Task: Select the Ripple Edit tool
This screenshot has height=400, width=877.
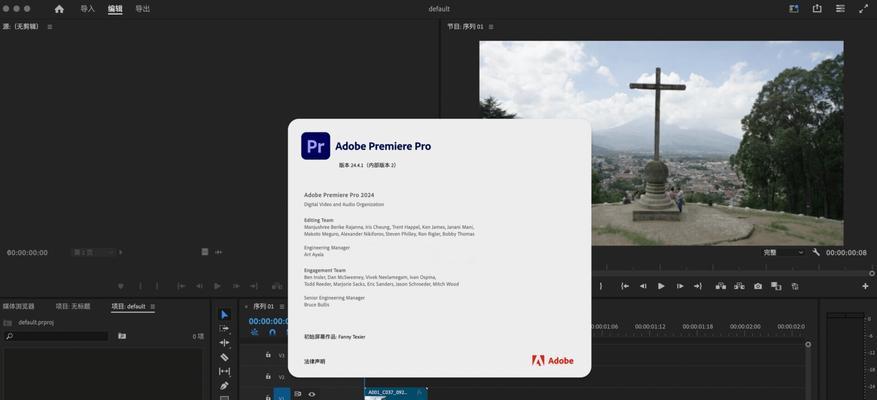Action: [224, 342]
